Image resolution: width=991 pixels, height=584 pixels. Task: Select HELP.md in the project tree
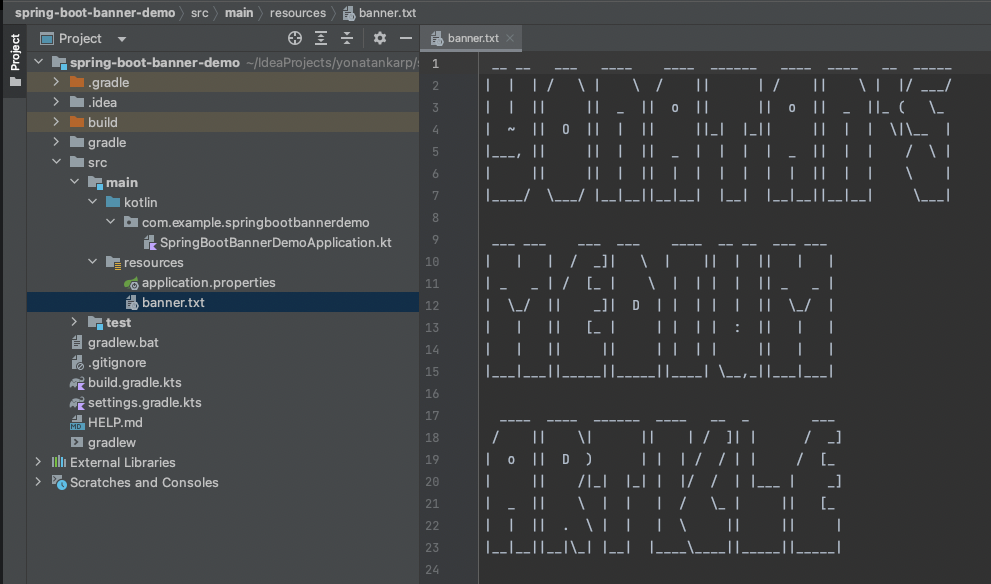coord(115,422)
